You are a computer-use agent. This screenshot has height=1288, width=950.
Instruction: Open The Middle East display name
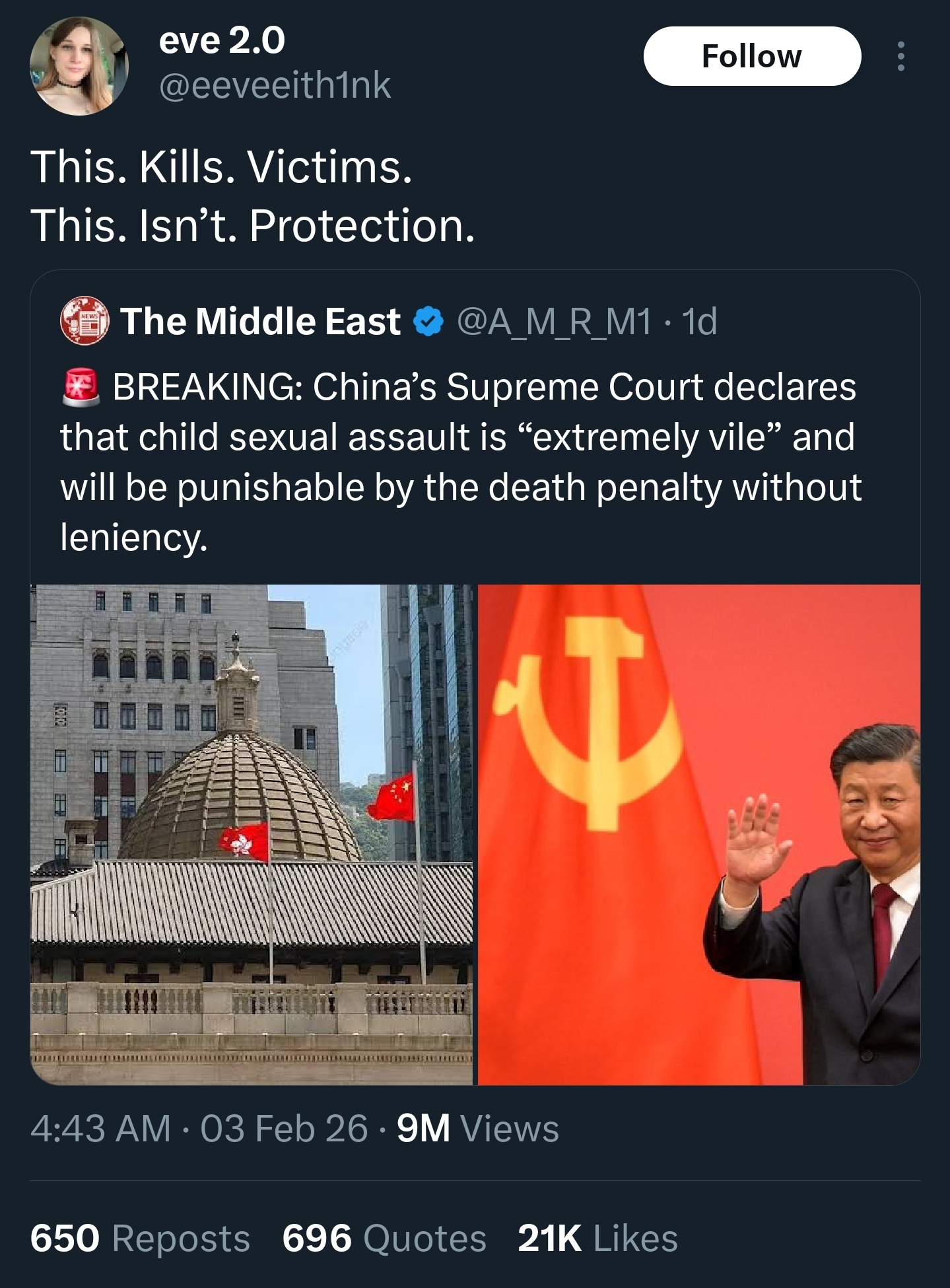tap(260, 321)
